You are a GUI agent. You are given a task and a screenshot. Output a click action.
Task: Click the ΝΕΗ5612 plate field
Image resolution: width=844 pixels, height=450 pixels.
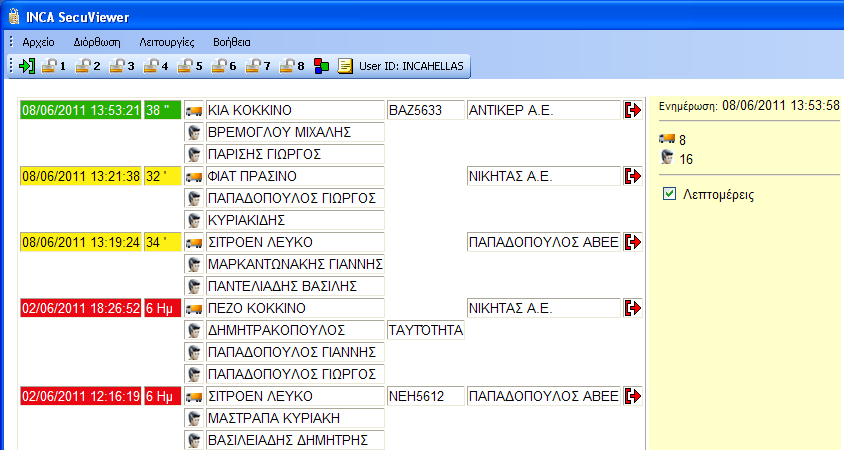point(425,396)
